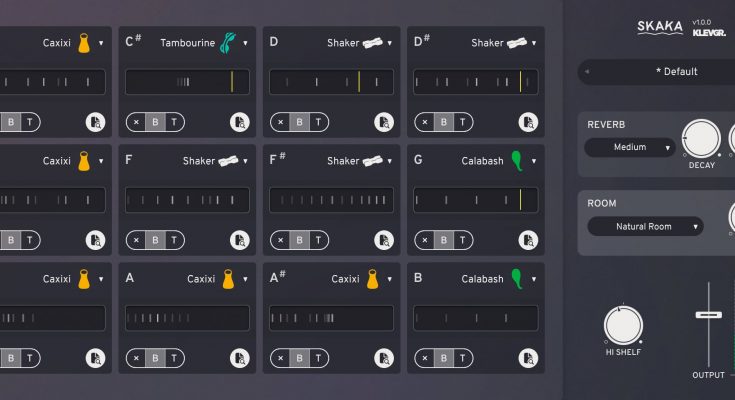Toggle the X mode on G pad
735x400 pixels.
(x=424, y=240)
